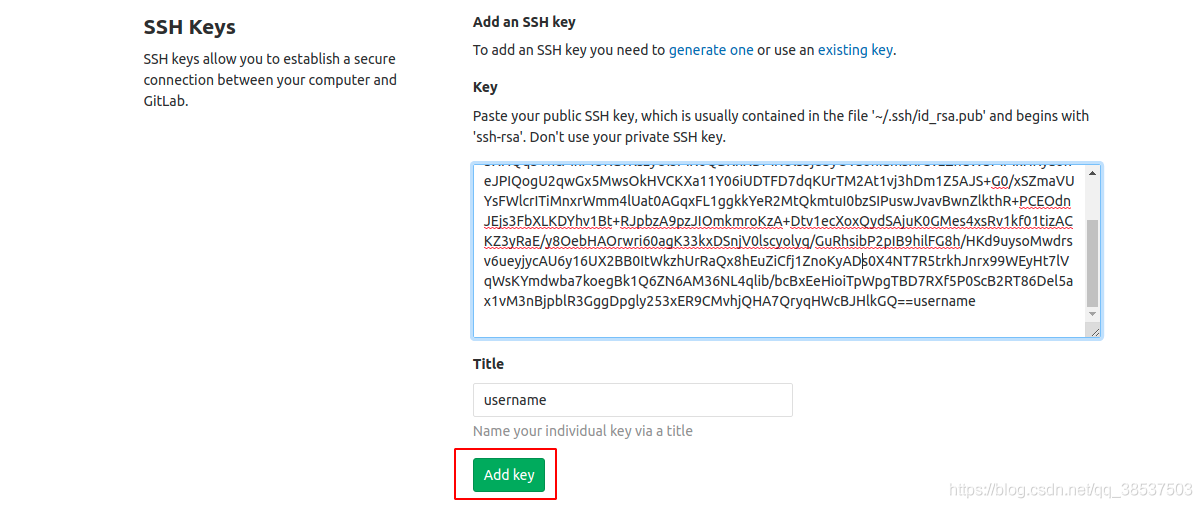Click scrollbar track above the thumb
Viewport: 1202px width, 508px height.
[1092, 200]
